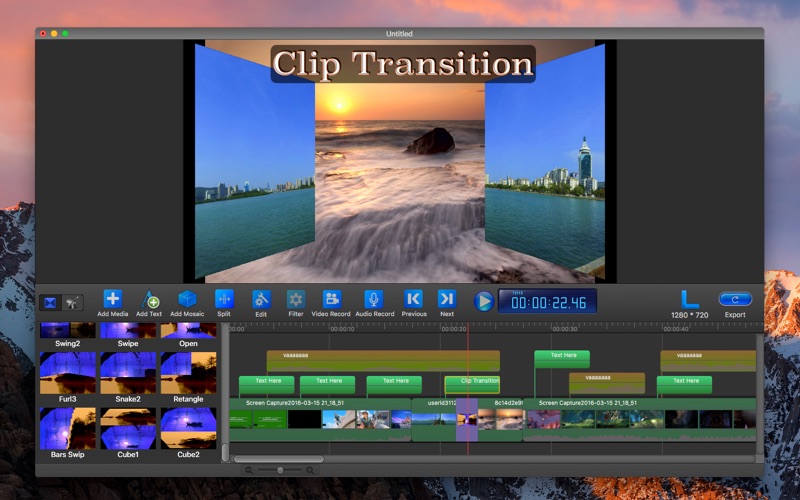
Task: Jump to Next clip icon
Action: [x=447, y=299]
